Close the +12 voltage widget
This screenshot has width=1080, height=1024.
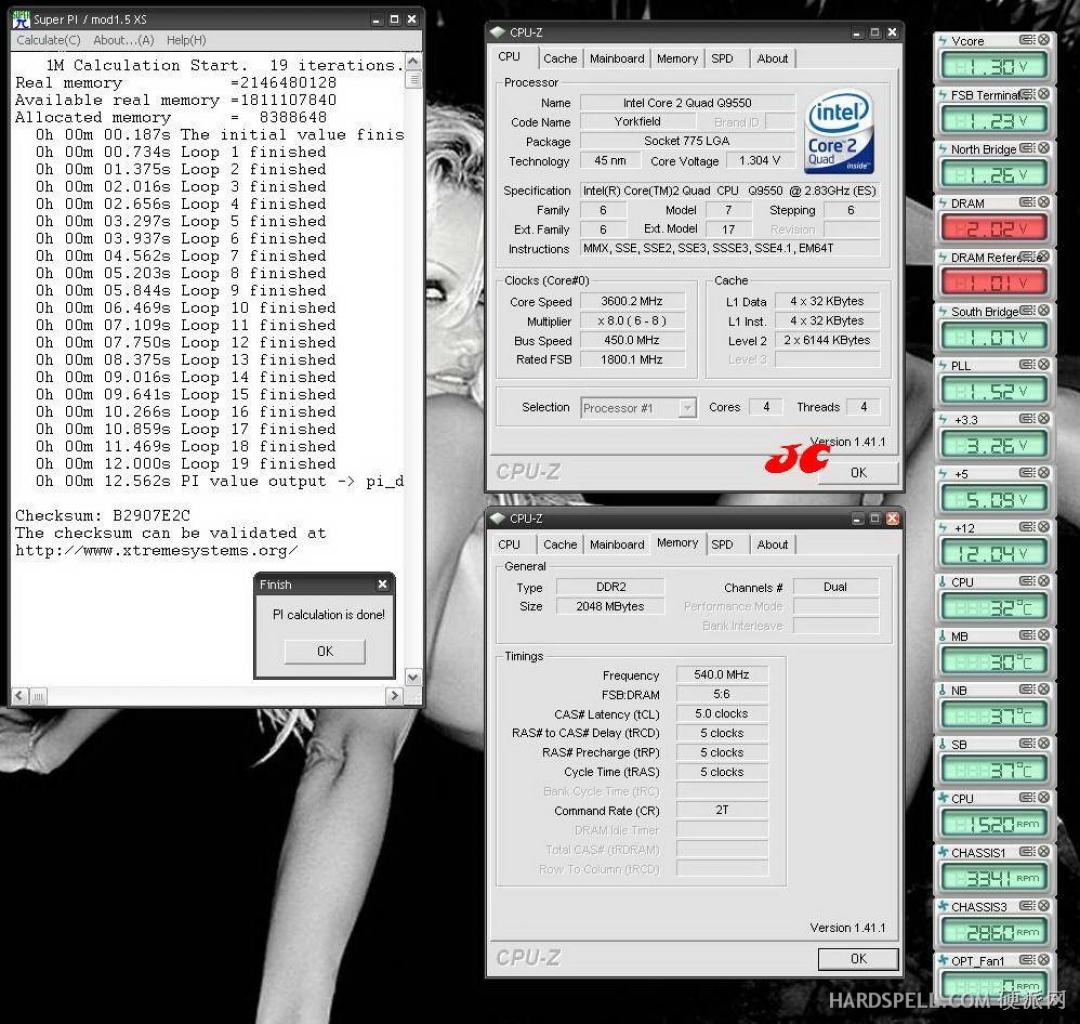pyautogui.click(x=1043, y=527)
